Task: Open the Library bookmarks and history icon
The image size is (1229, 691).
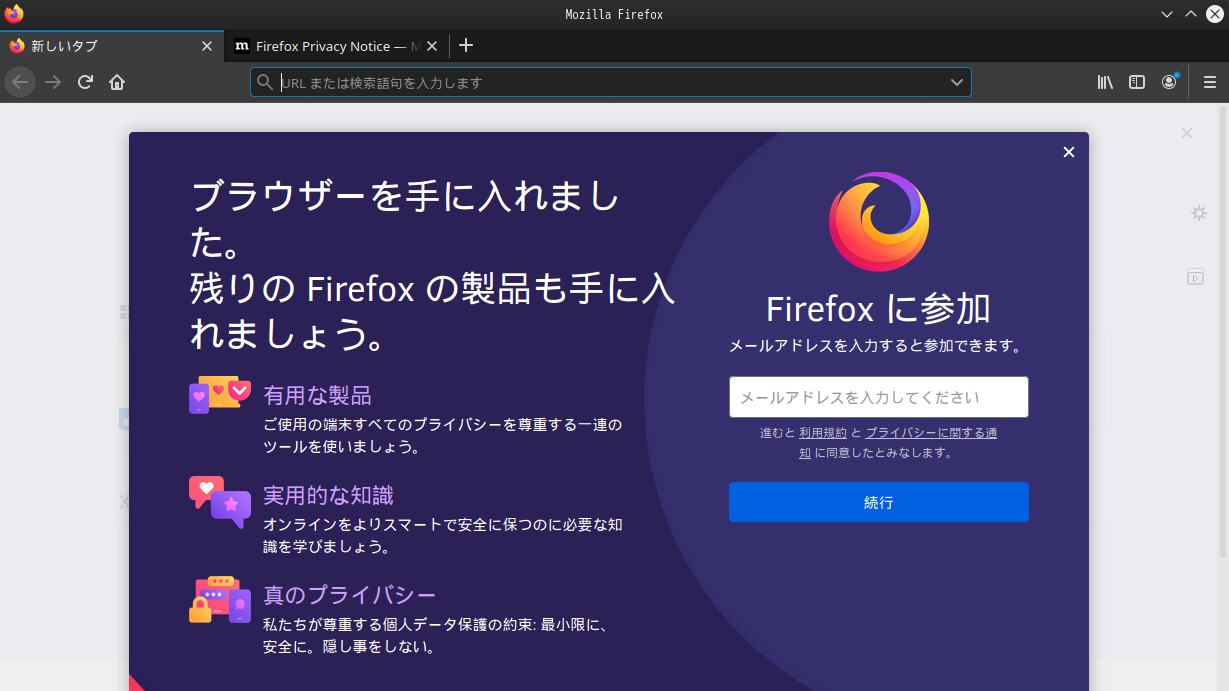Action: pyautogui.click(x=1105, y=82)
